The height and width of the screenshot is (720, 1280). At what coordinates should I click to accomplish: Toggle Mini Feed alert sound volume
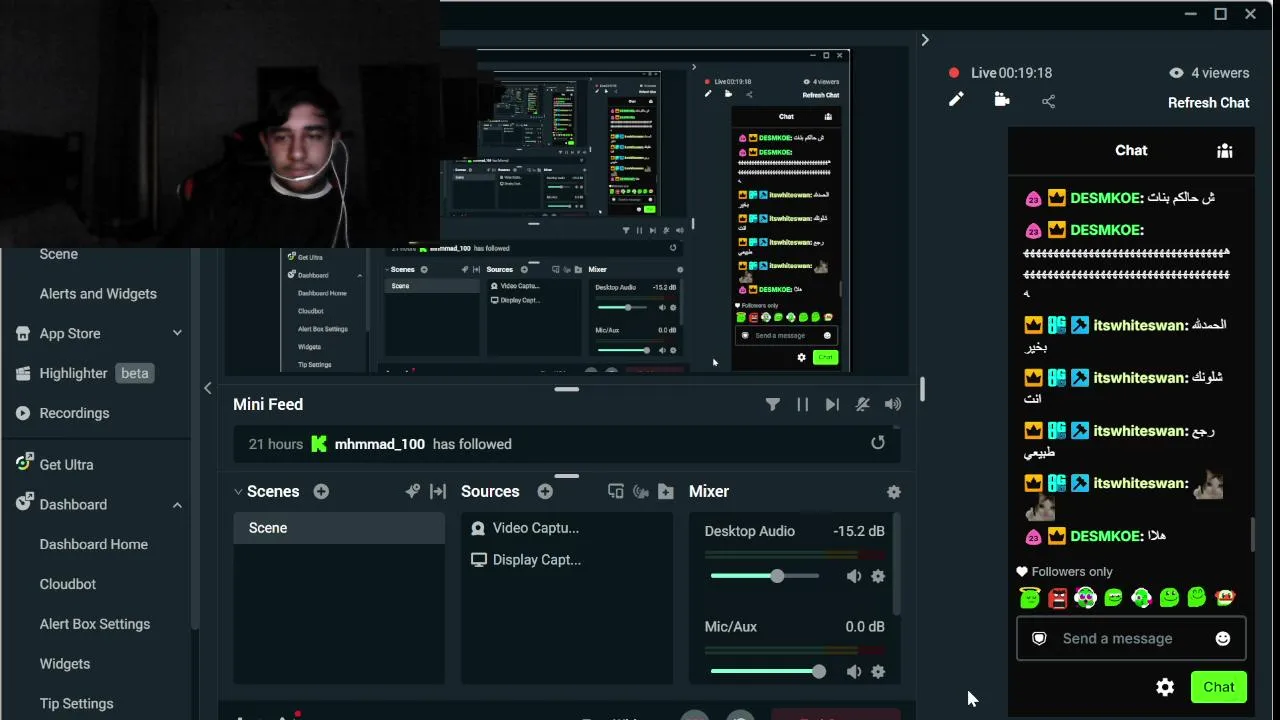click(893, 404)
